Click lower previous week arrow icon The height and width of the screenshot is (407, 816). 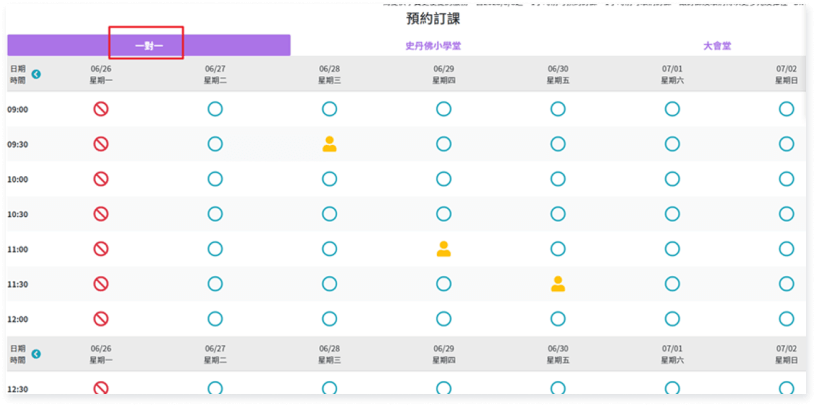[36, 353]
